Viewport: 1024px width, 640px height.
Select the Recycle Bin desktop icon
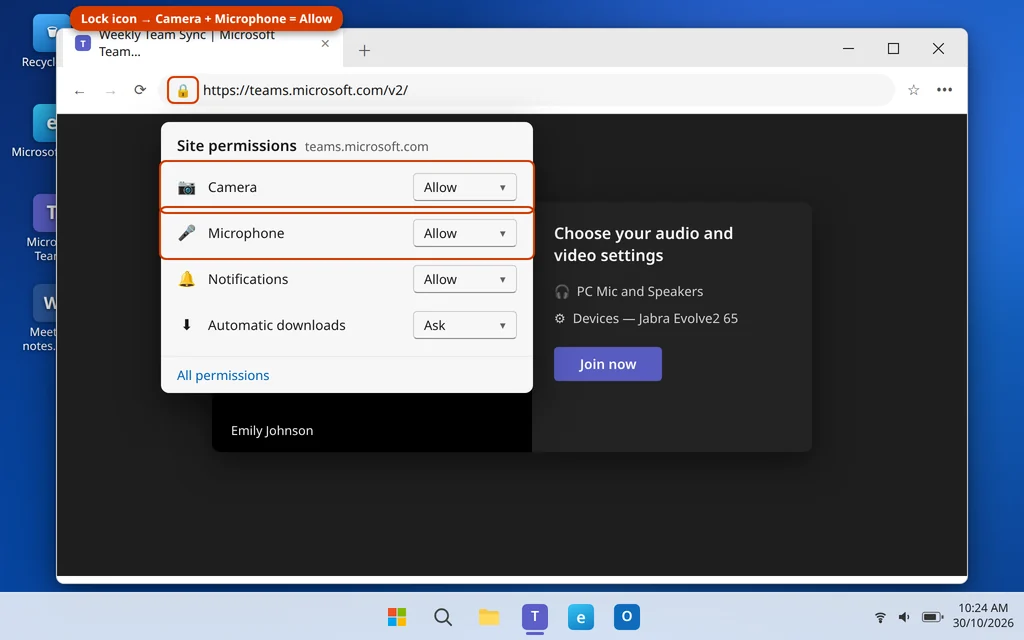pyautogui.click(x=44, y=41)
